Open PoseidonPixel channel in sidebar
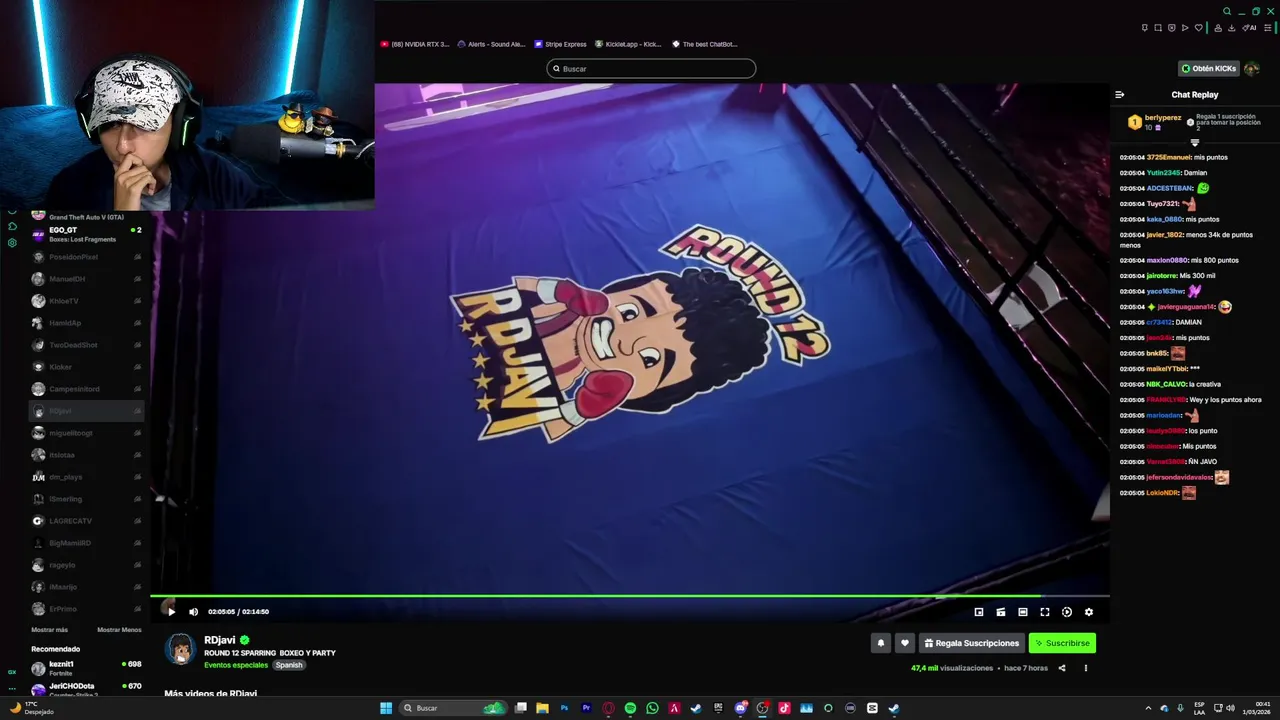This screenshot has width=1280, height=720. pos(87,257)
